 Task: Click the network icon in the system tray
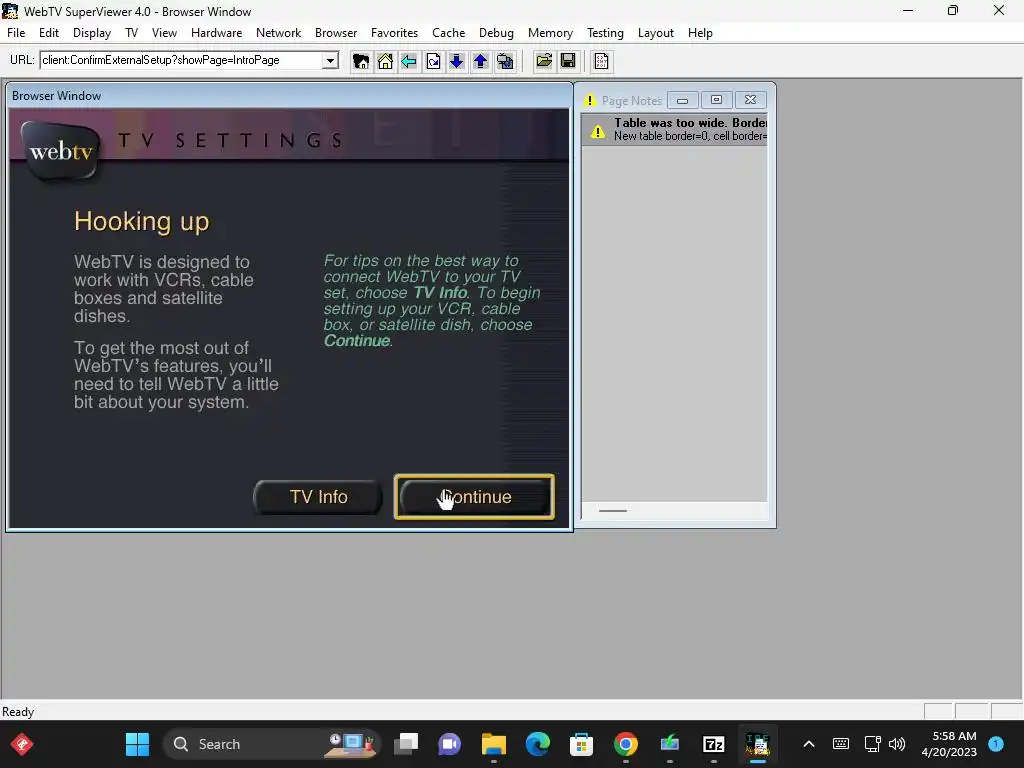872,744
